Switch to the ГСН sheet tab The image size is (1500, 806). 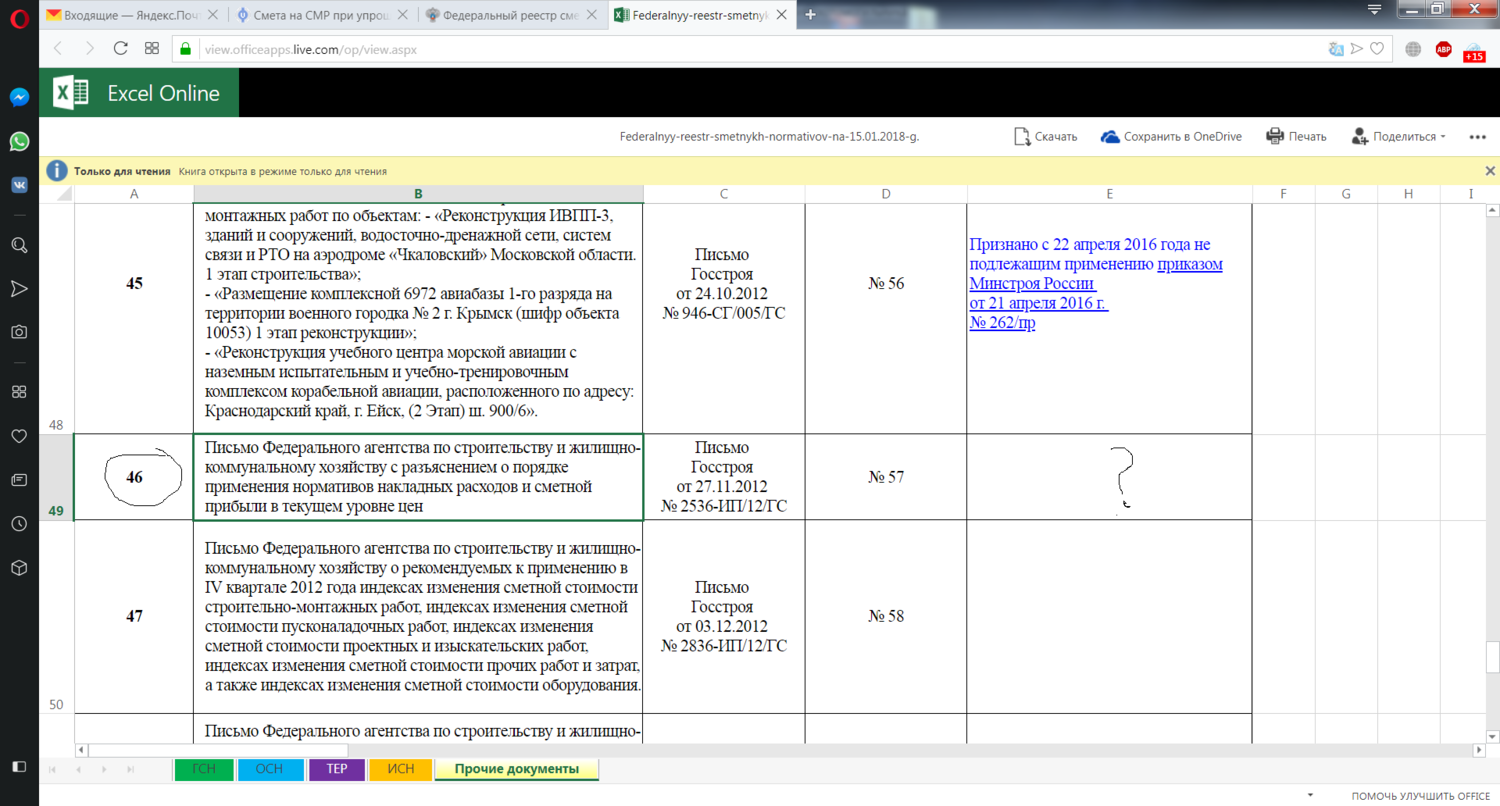point(204,769)
